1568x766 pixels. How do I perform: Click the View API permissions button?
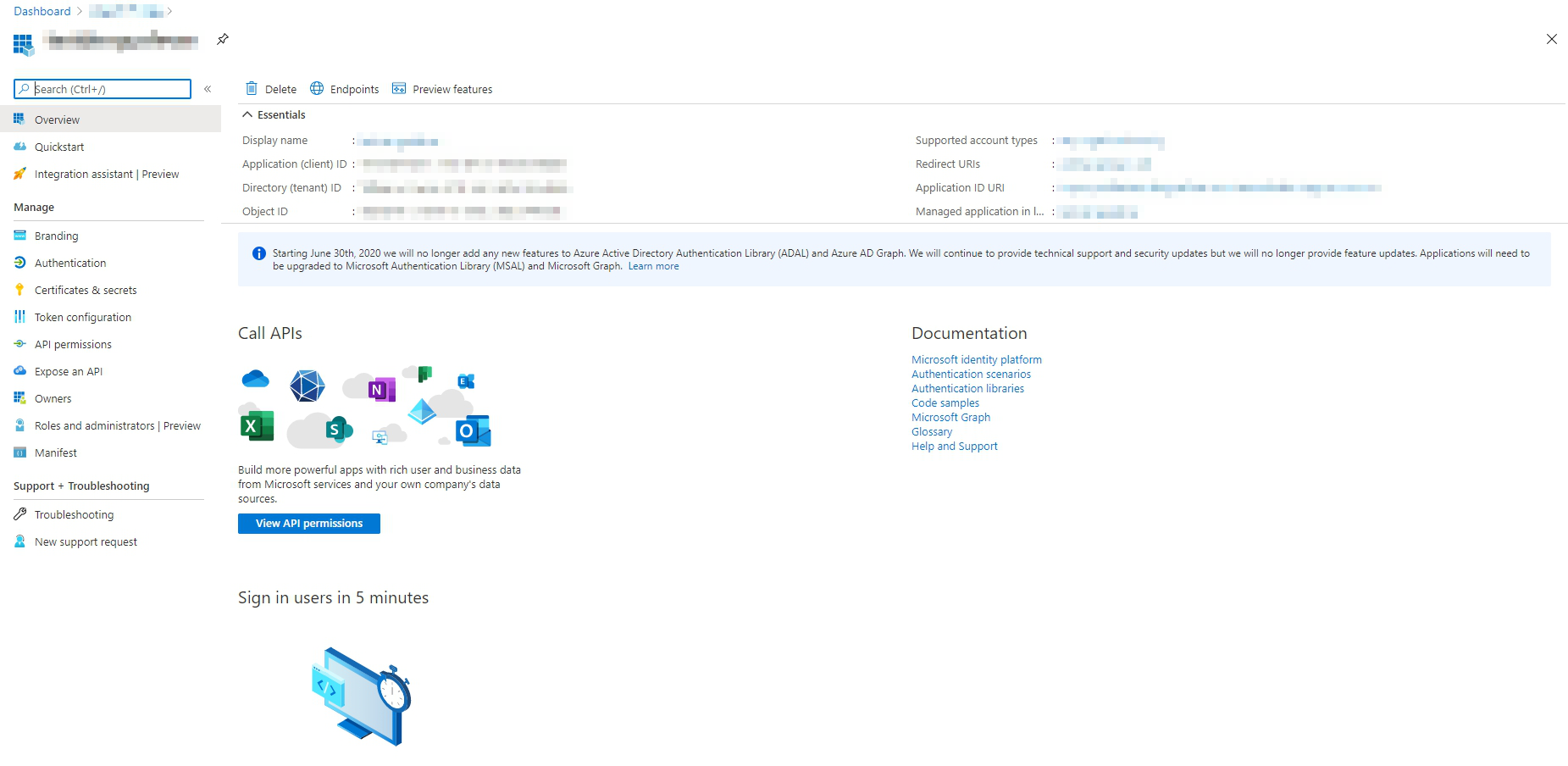pos(309,524)
